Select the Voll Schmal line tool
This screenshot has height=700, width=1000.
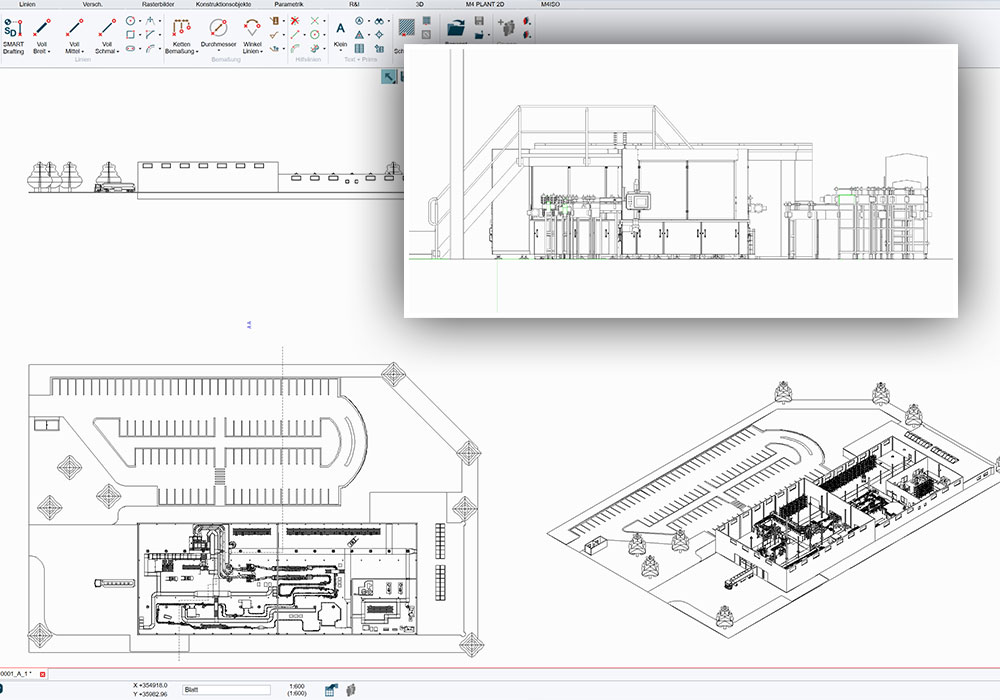coord(107,36)
